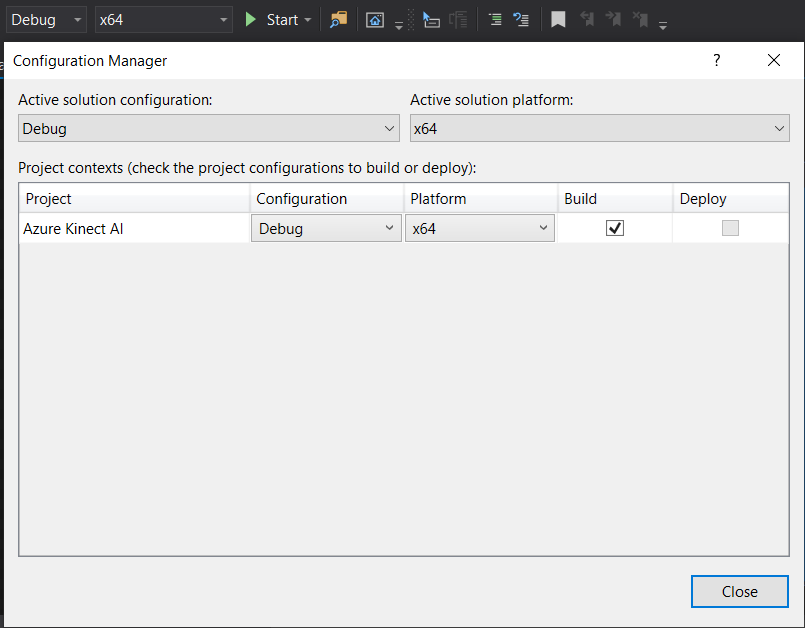The height and width of the screenshot is (628, 805).
Task: Expand the project Configuration Debug dropdown
Action: click(327, 228)
